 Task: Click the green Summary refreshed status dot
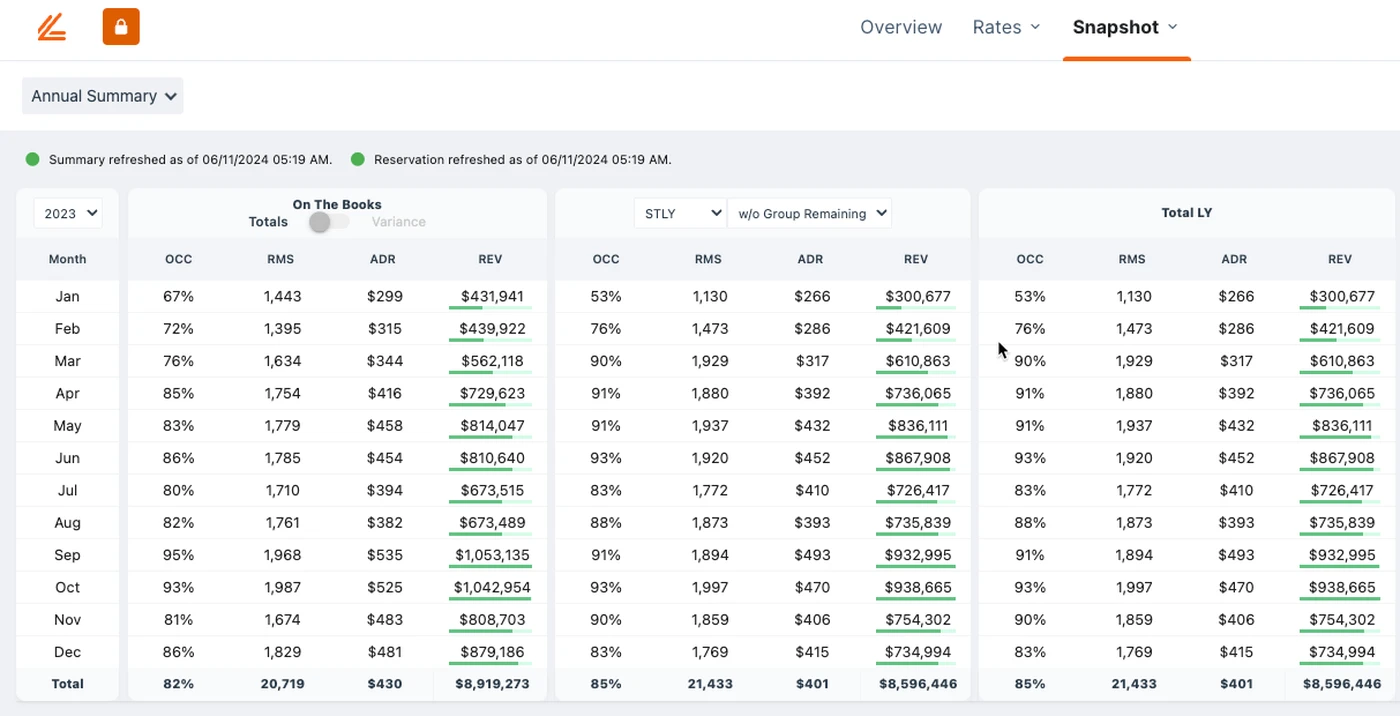(x=33, y=159)
